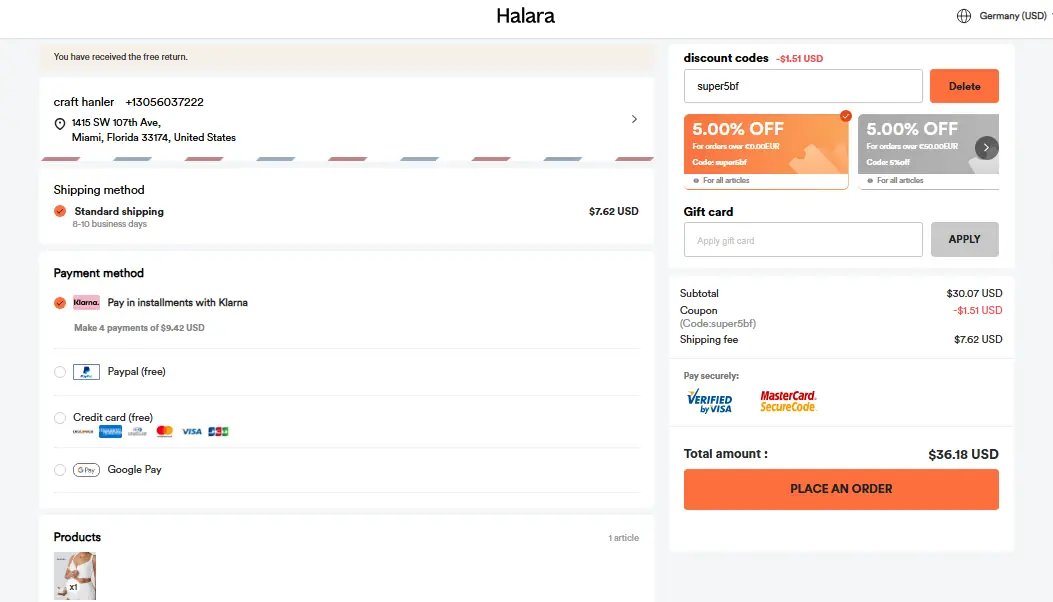Select the Google Pay radio button
The image size is (1053, 602).
tap(60, 470)
